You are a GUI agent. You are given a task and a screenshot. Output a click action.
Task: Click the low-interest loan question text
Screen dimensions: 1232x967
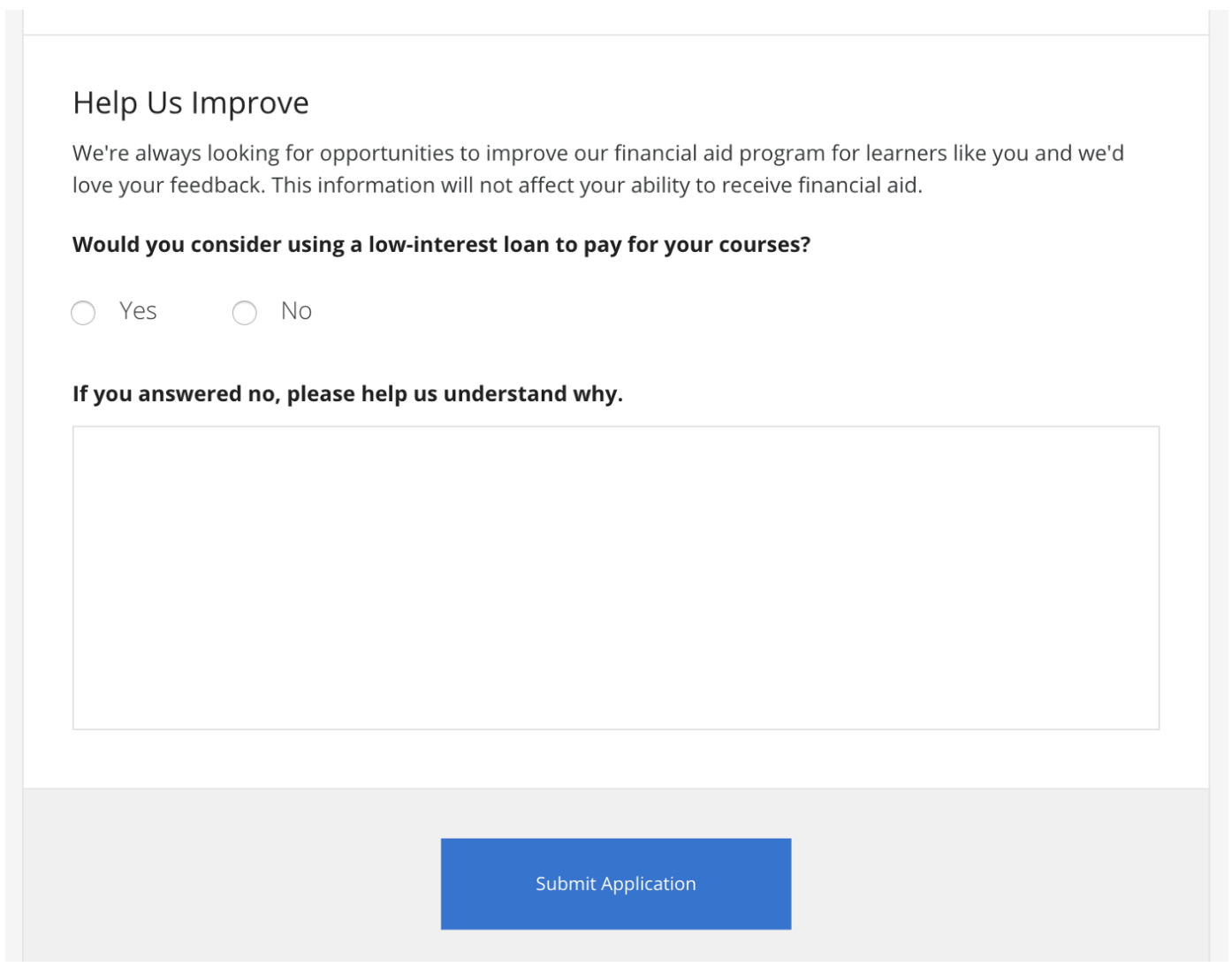pos(441,245)
